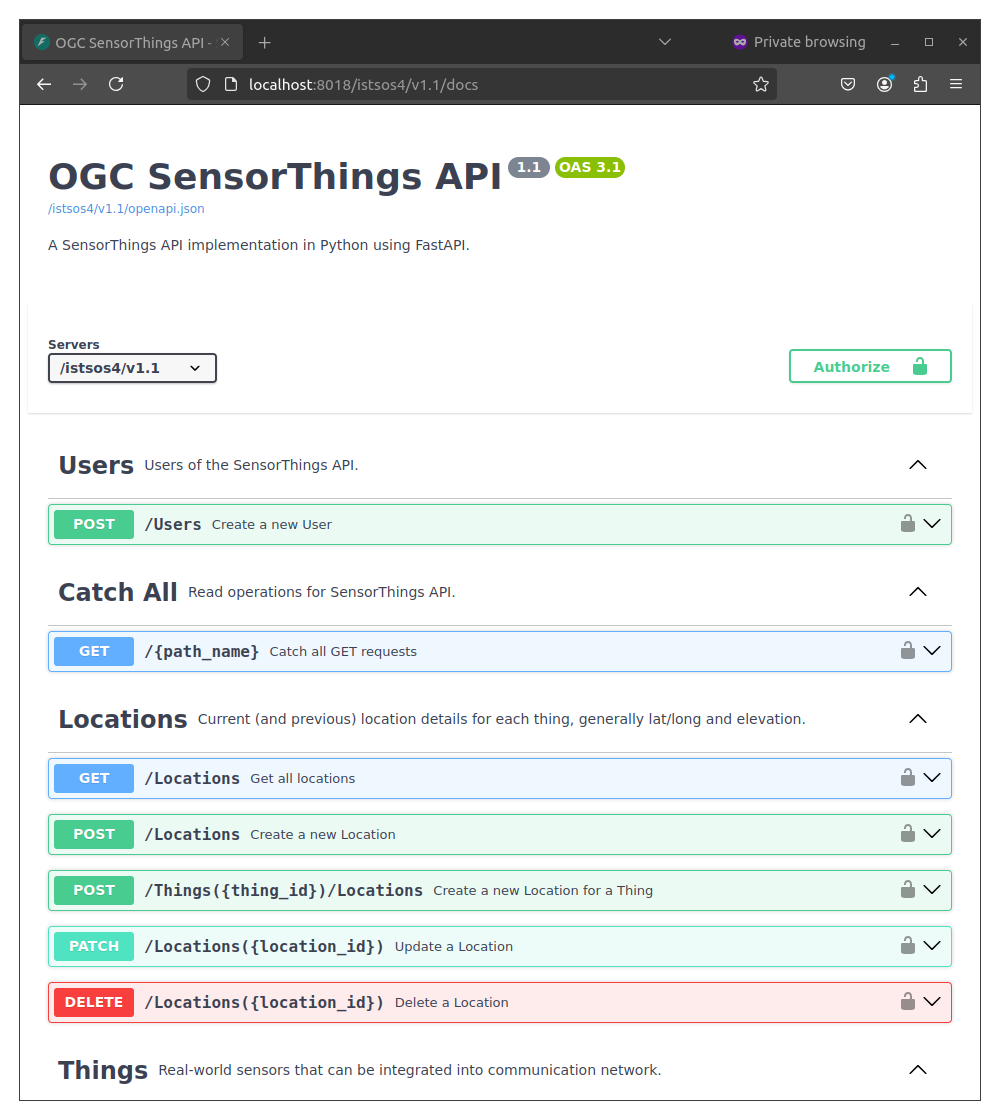Open the /istsos4/v1.1/openapi.json link
The width and height of the screenshot is (1000, 1120).
(x=126, y=209)
